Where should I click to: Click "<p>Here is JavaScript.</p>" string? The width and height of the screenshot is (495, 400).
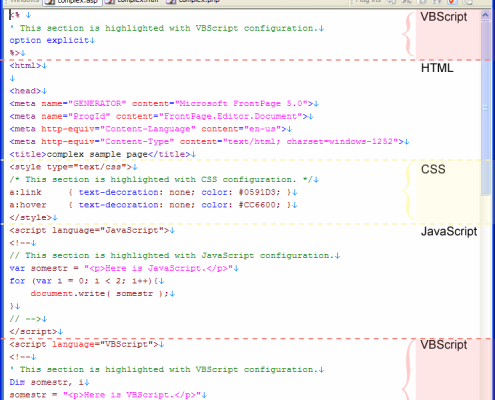pyautogui.click(x=158, y=268)
